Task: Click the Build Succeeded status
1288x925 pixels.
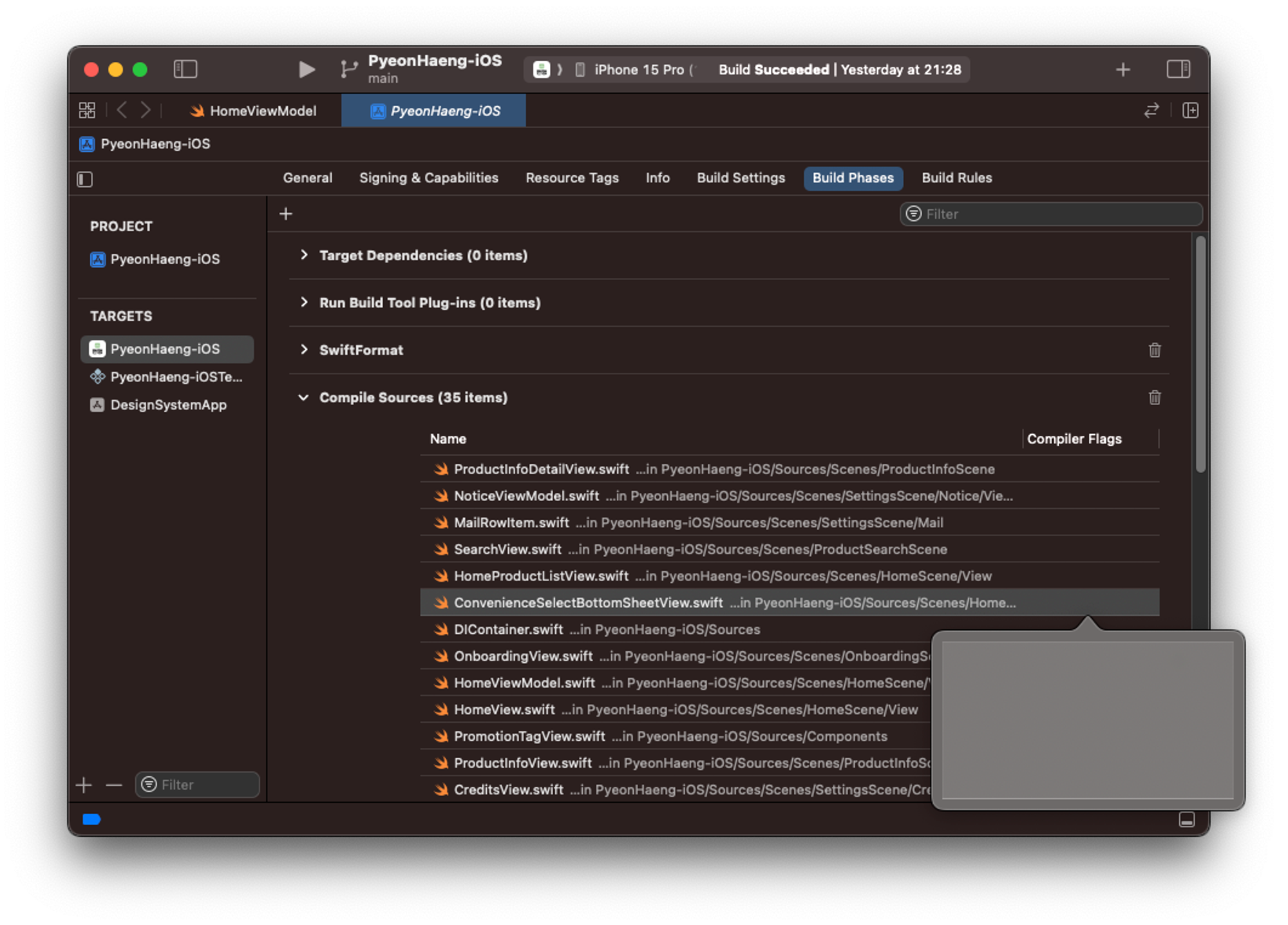Action: click(x=839, y=70)
